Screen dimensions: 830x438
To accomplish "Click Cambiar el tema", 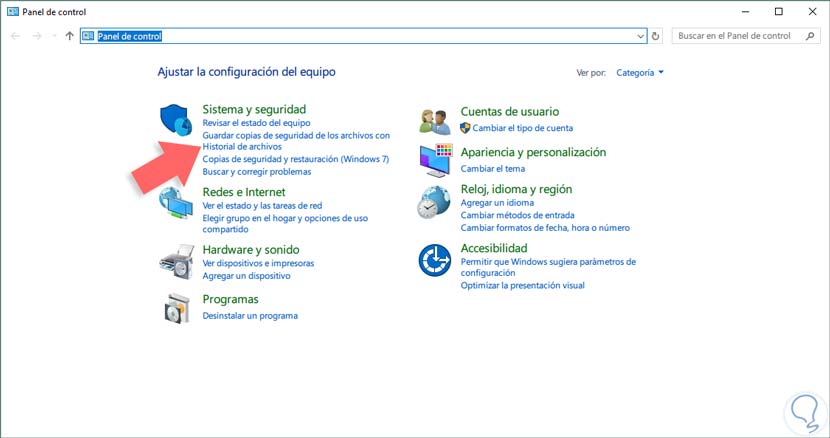I will 492,168.
